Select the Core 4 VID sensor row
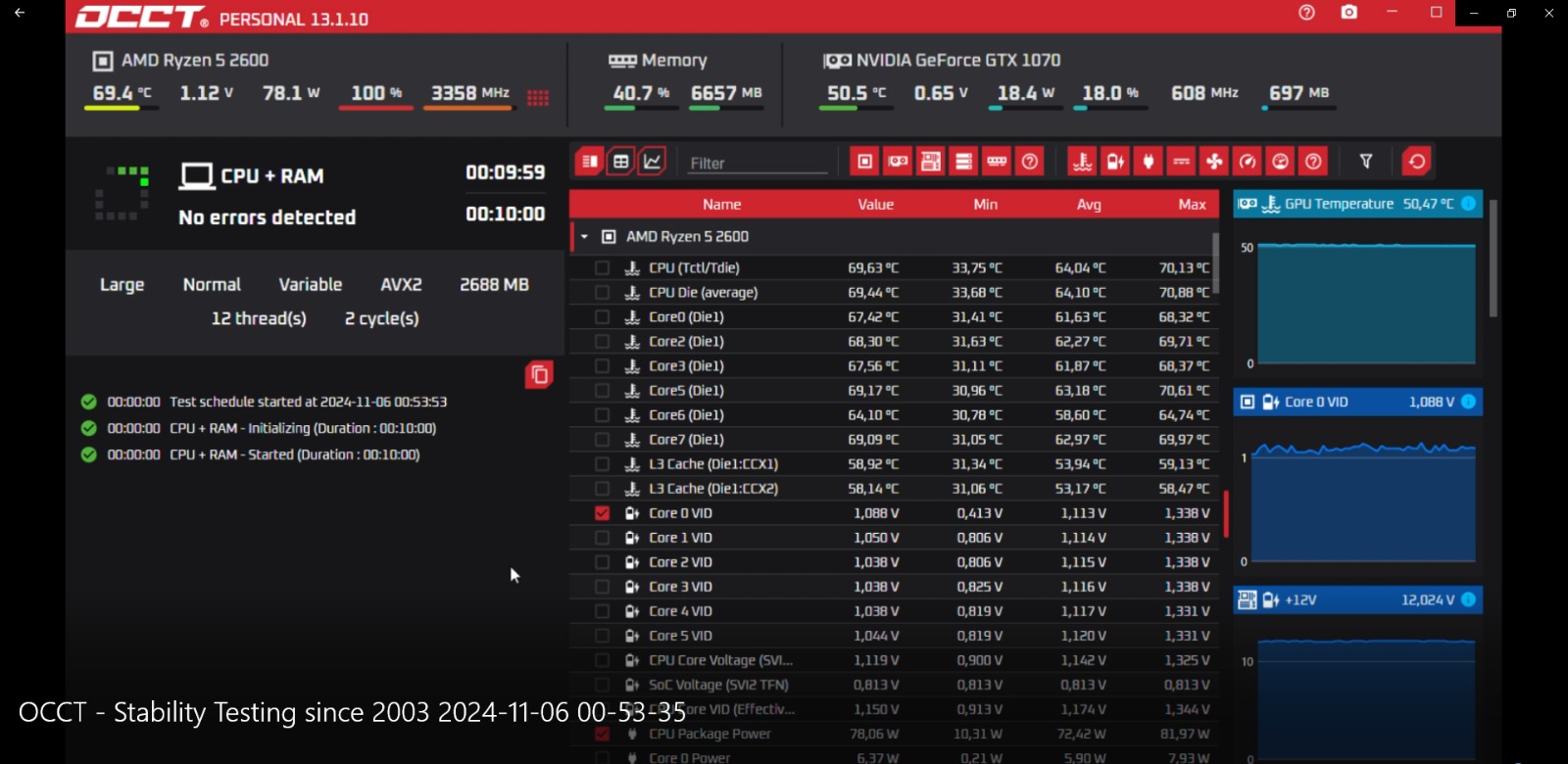This screenshot has width=1568, height=764. [x=895, y=610]
